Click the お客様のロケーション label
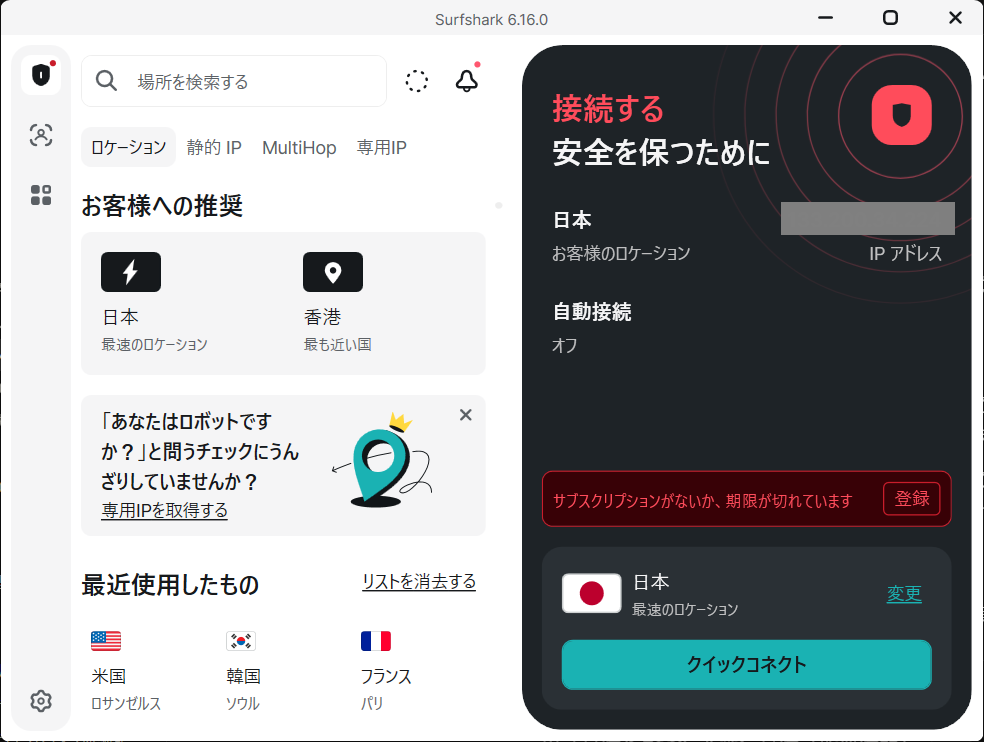The height and width of the screenshot is (742, 984). 621,253
